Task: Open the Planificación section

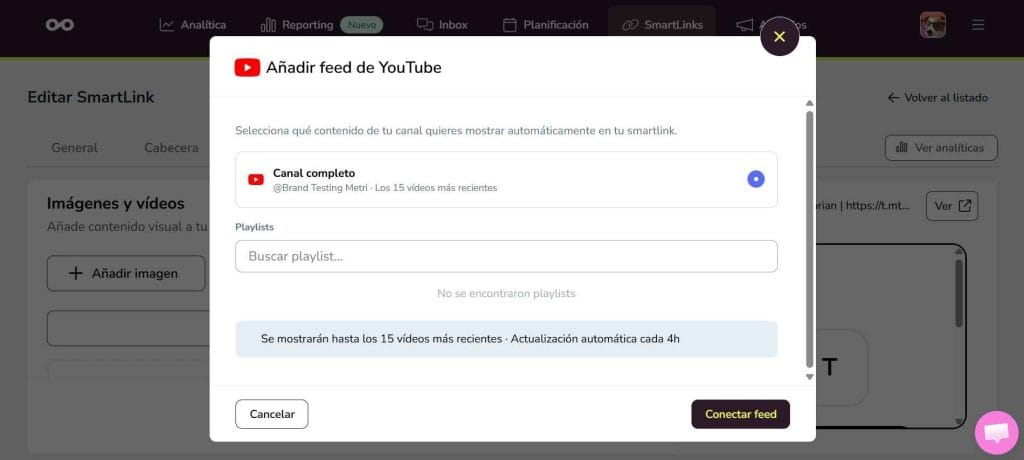Action: 545,25
